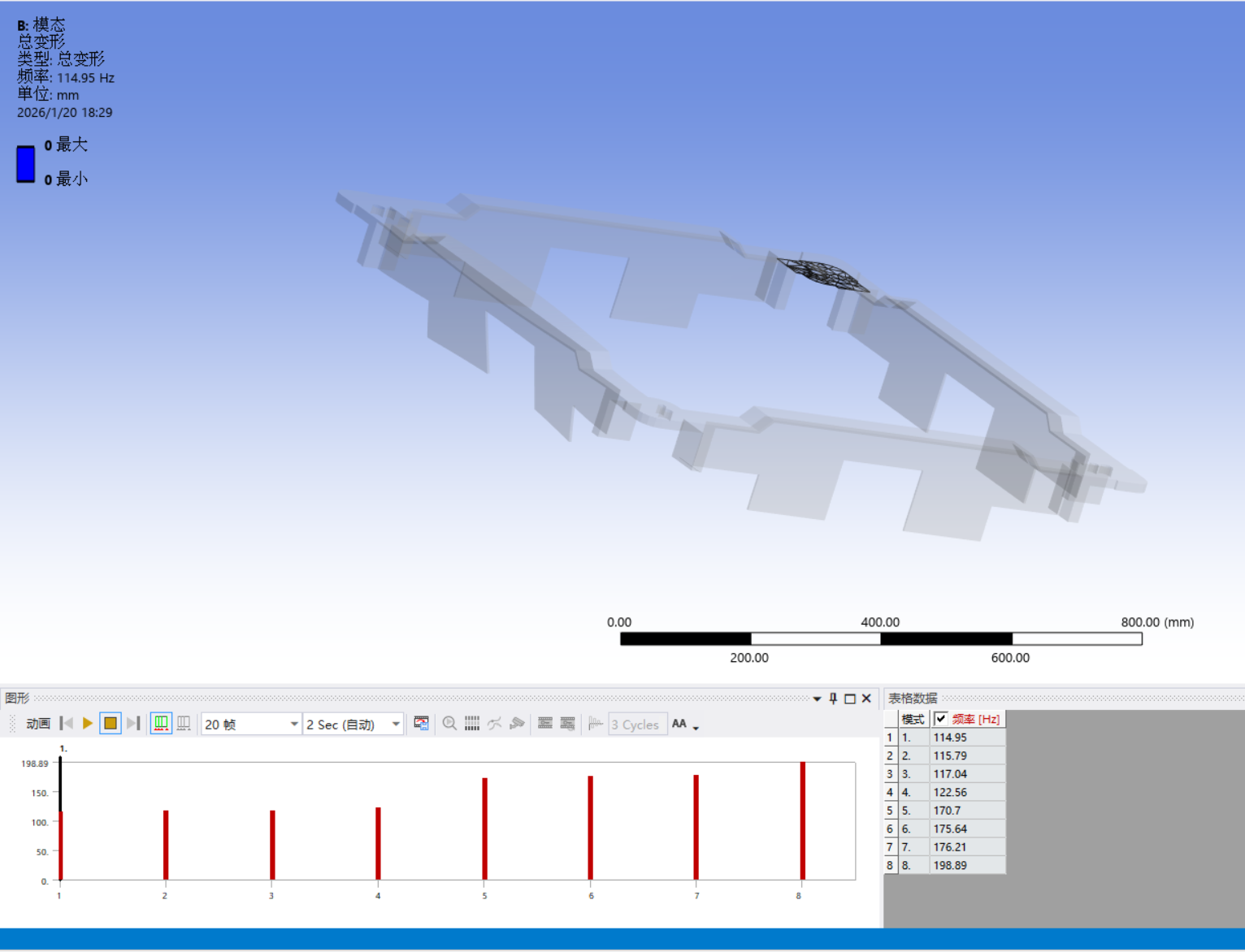Image resolution: width=1245 pixels, height=952 pixels.
Task: Click export animation video icon
Action: coord(421,723)
